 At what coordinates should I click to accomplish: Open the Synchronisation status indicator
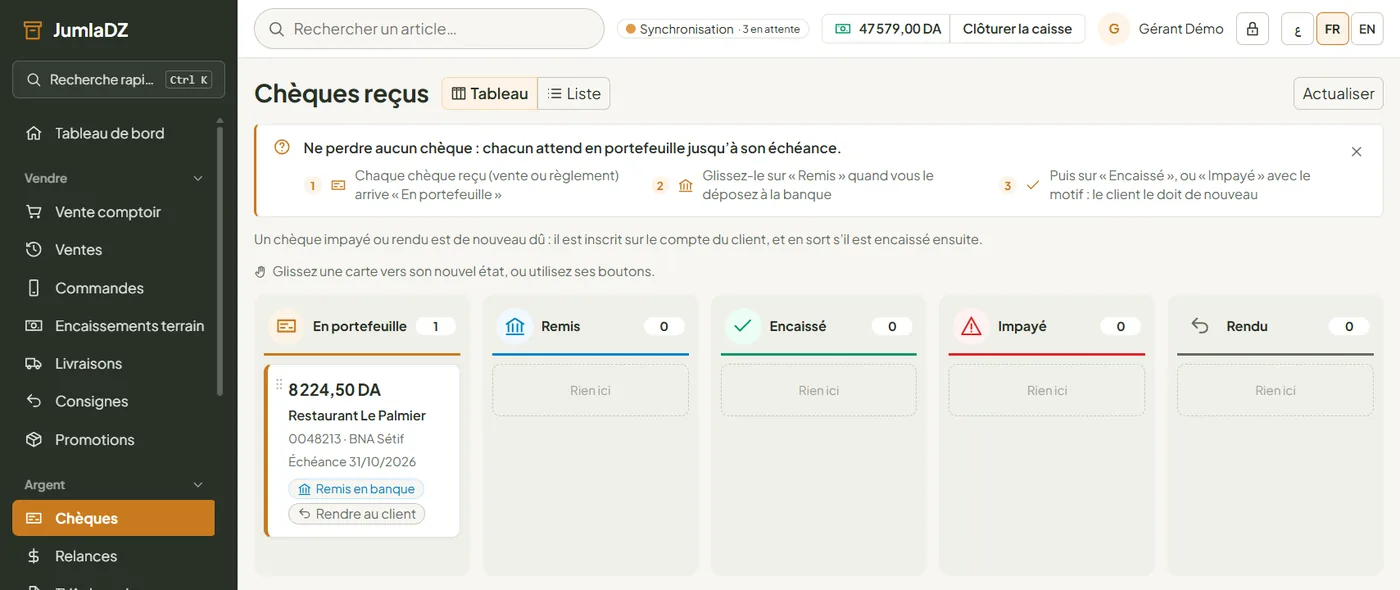712,29
